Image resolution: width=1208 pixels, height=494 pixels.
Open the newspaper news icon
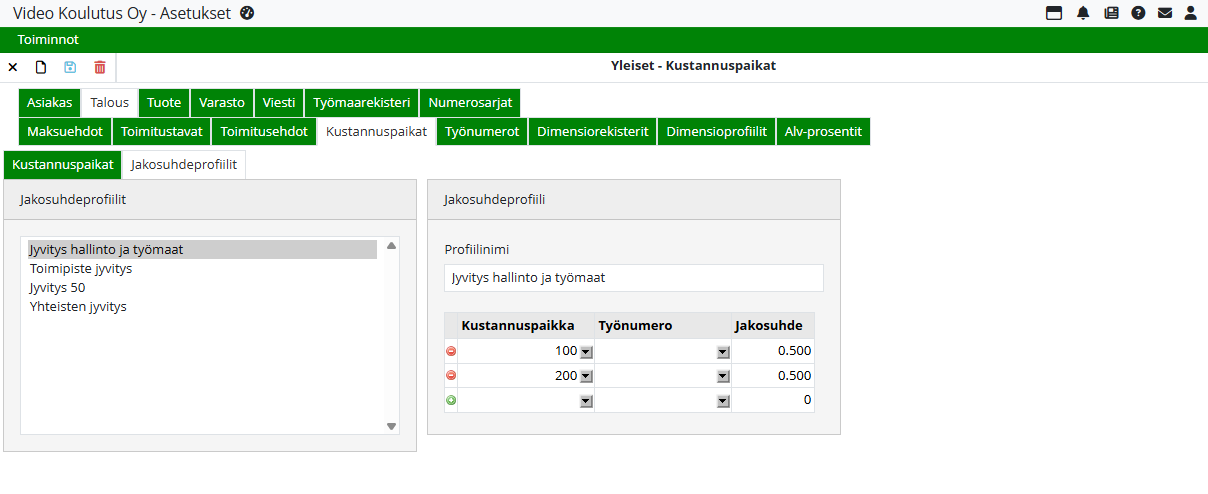pos(1111,13)
